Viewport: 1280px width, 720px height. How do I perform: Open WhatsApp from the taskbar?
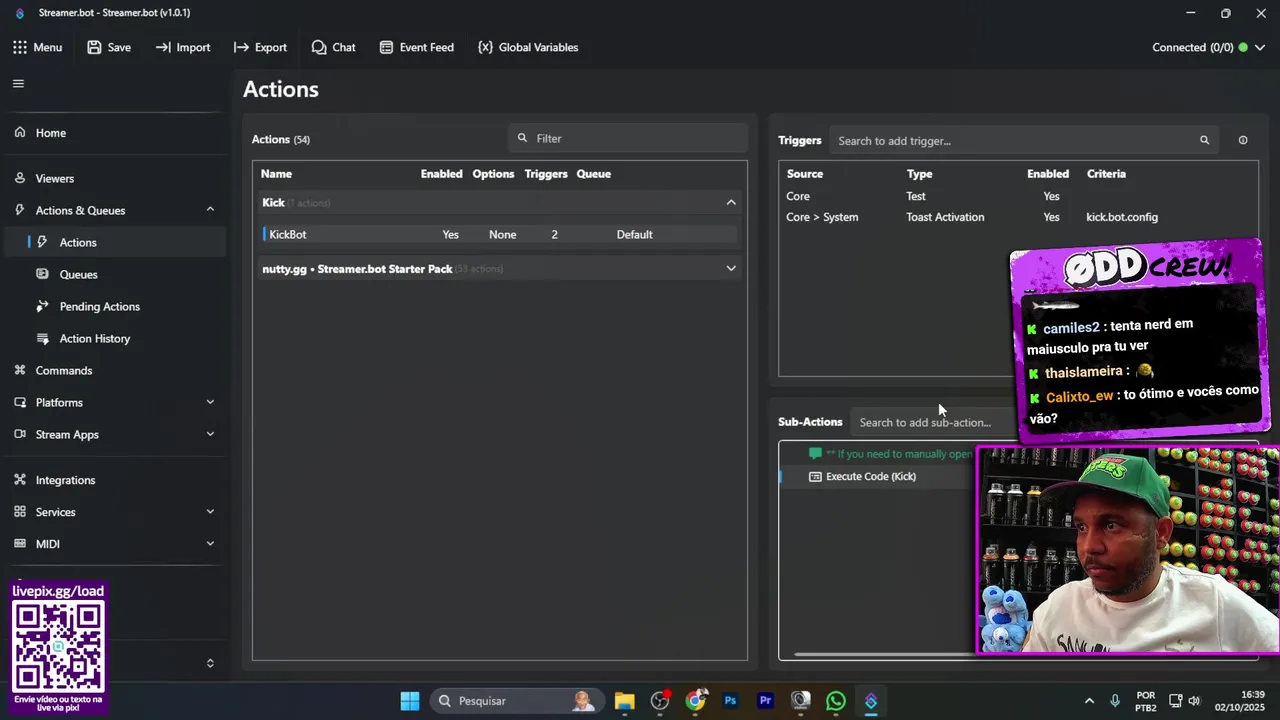coord(836,701)
